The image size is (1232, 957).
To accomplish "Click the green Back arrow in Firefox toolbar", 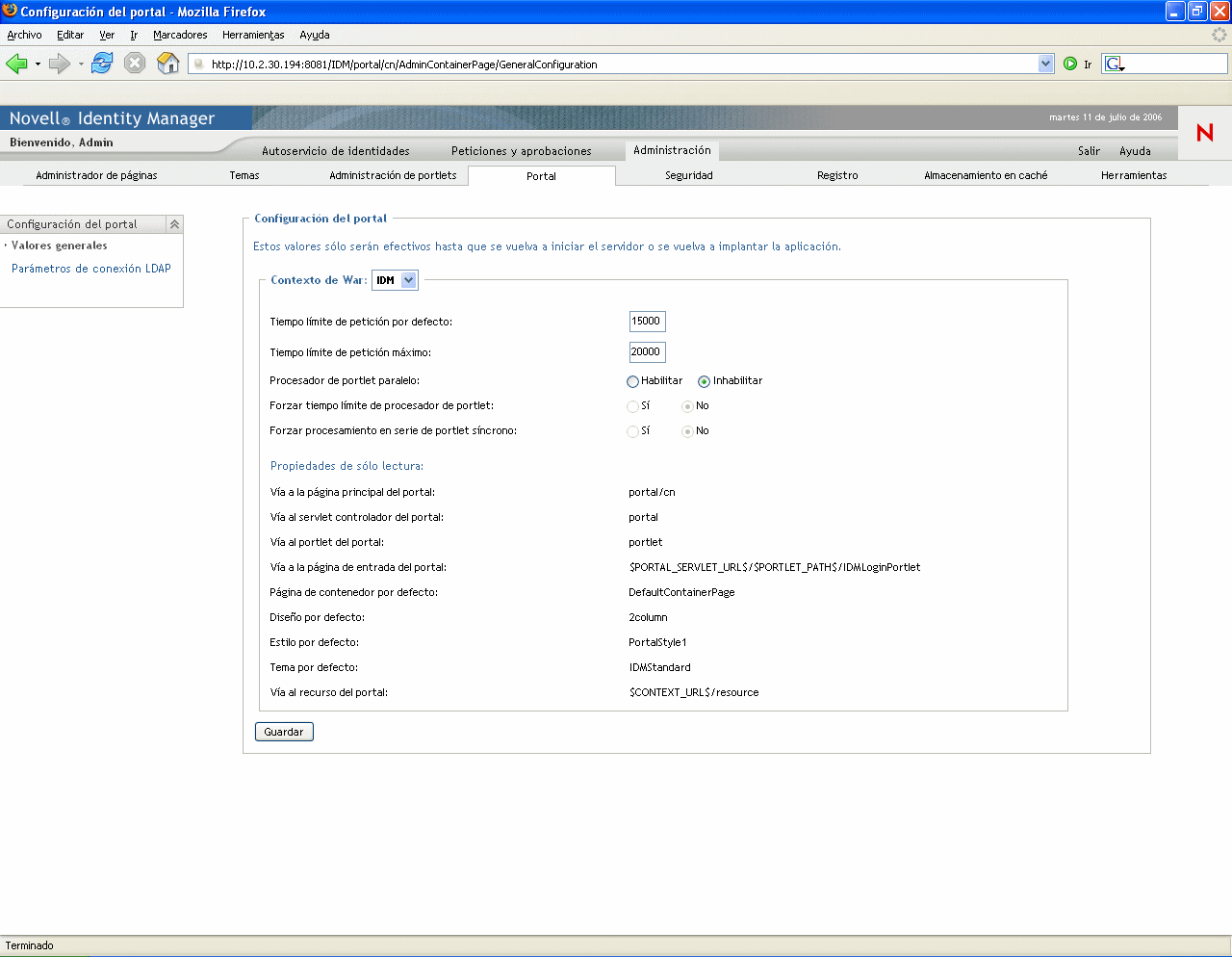I will coord(16,64).
